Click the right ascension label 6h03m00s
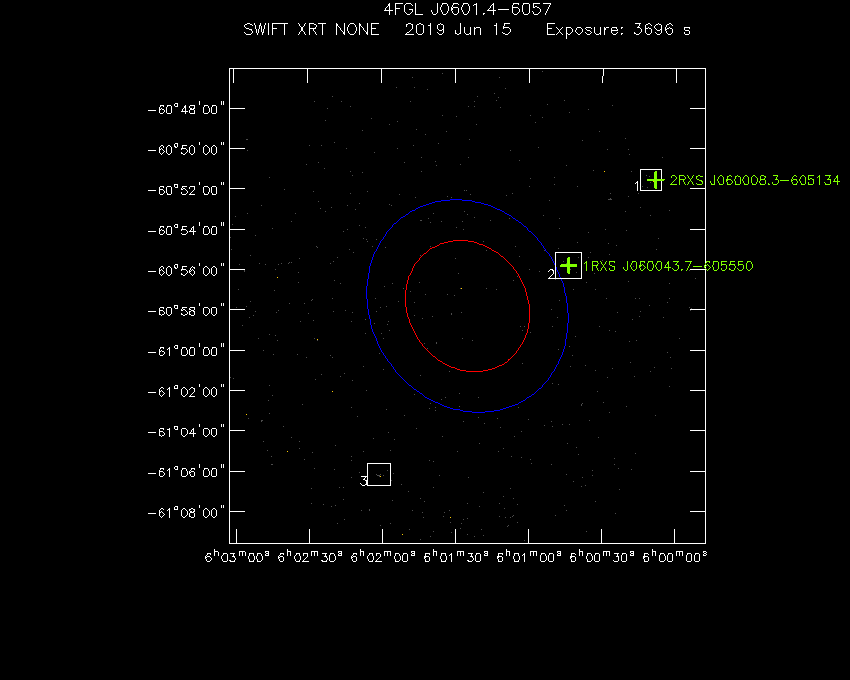This screenshot has width=850, height=680. pyautogui.click(x=237, y=557)
